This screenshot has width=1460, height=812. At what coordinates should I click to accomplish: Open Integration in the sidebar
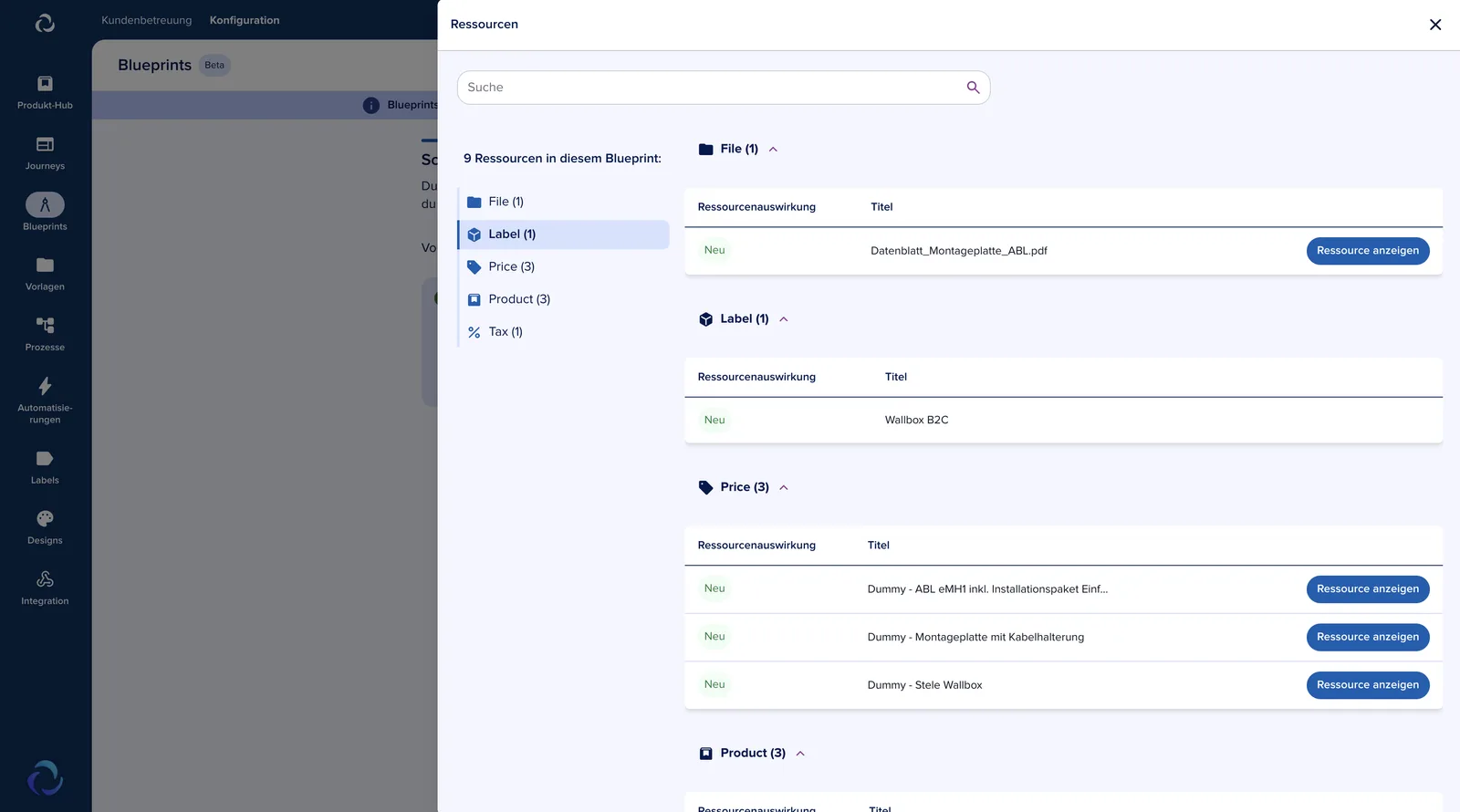click(x=45, y=588)
